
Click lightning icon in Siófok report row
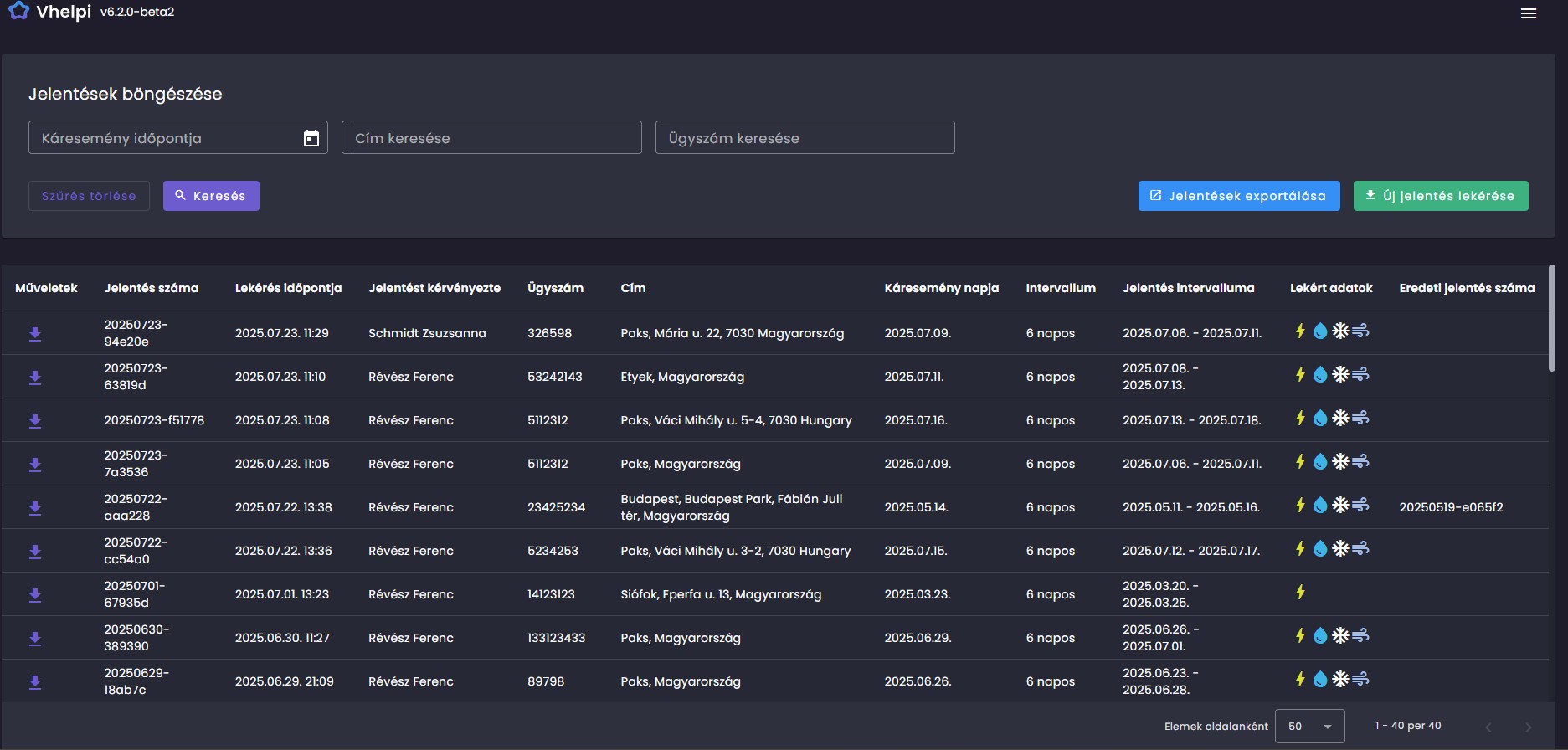(x=1300, y=592)
